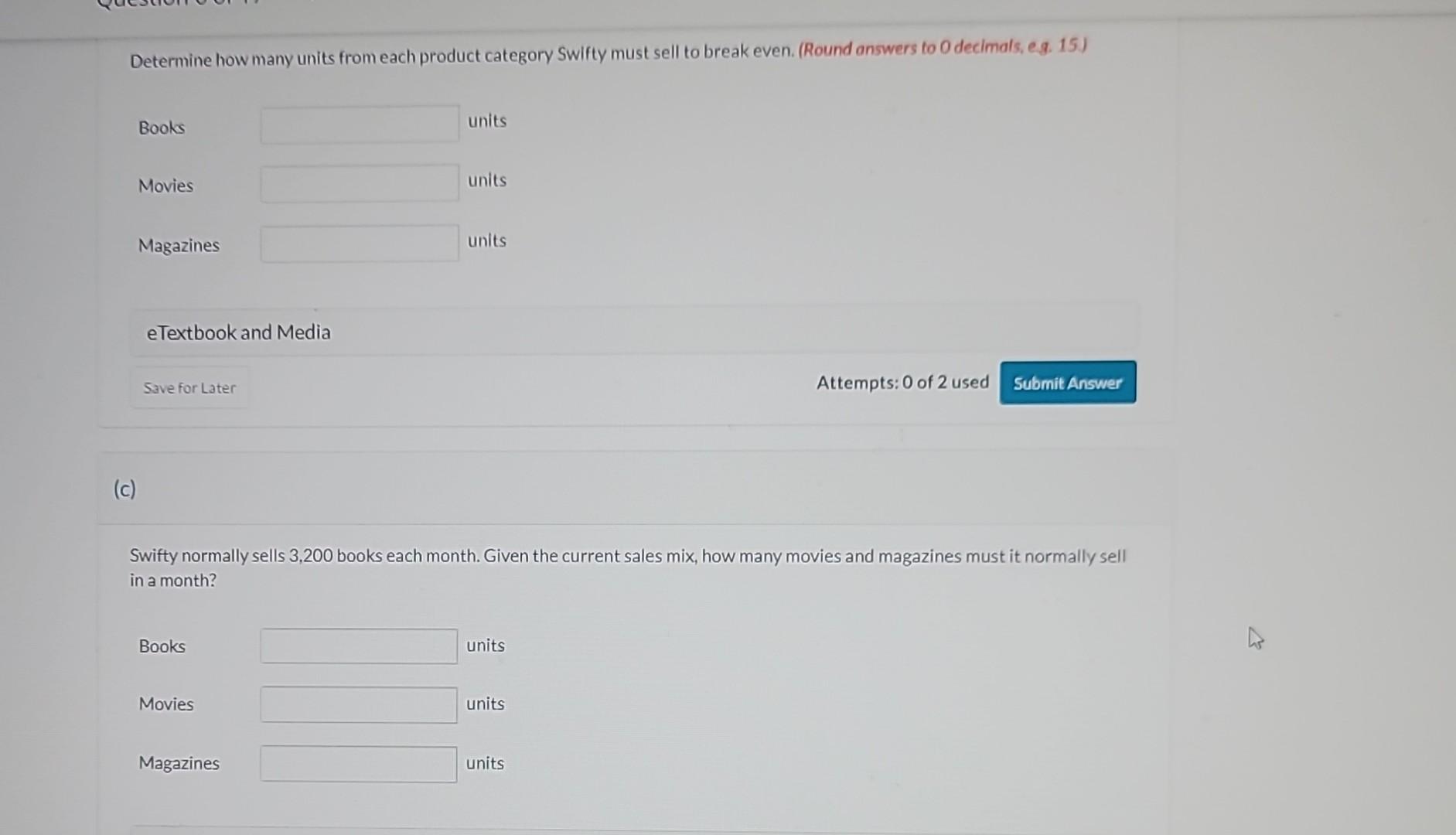Image resolution: width=1456 pixels, height=835 pixels.
Task: Expand the eTextbook and Media section
Action: coord(237,332)
